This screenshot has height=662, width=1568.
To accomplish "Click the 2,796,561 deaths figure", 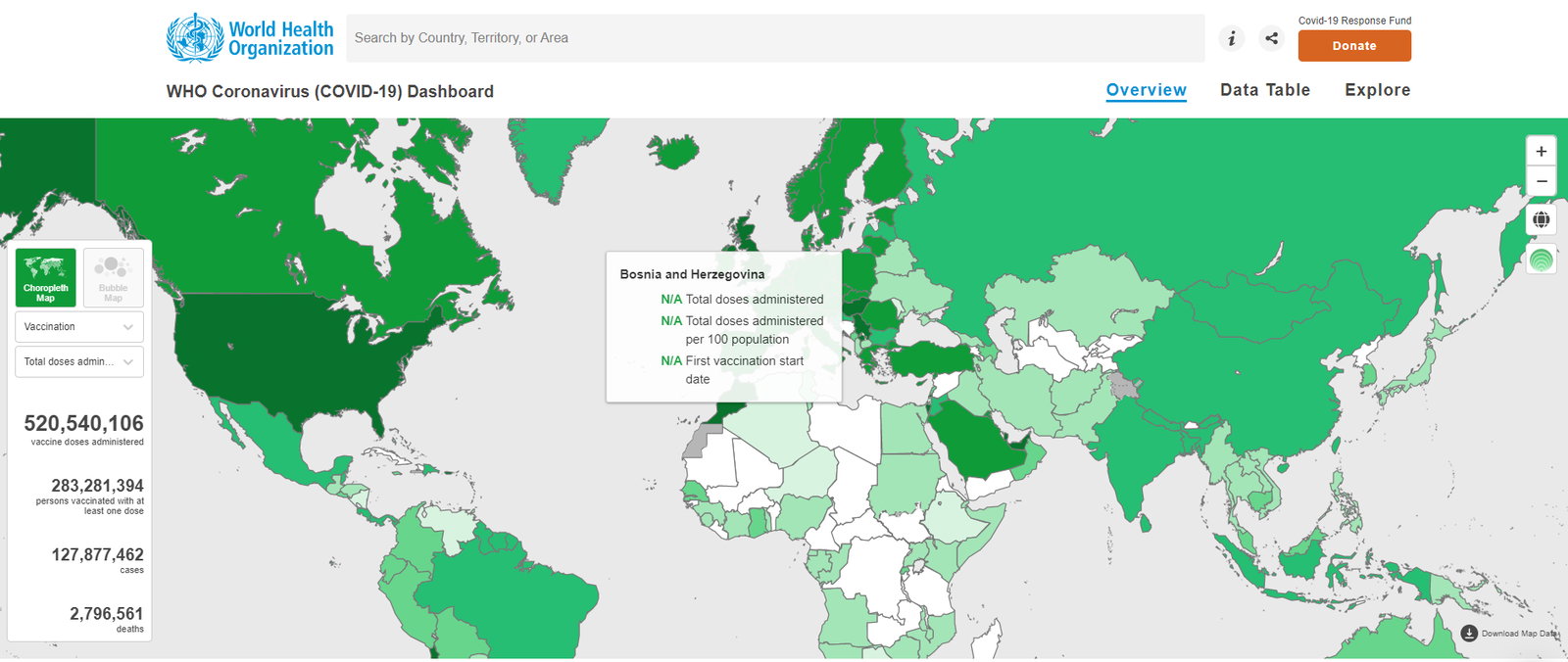I will (x=106, y=614).
